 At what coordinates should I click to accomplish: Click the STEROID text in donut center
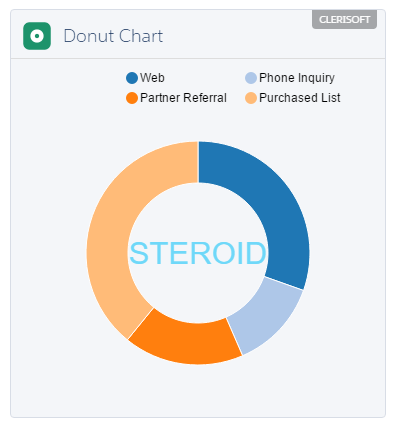pyautogui.click(x=198, y=253)
